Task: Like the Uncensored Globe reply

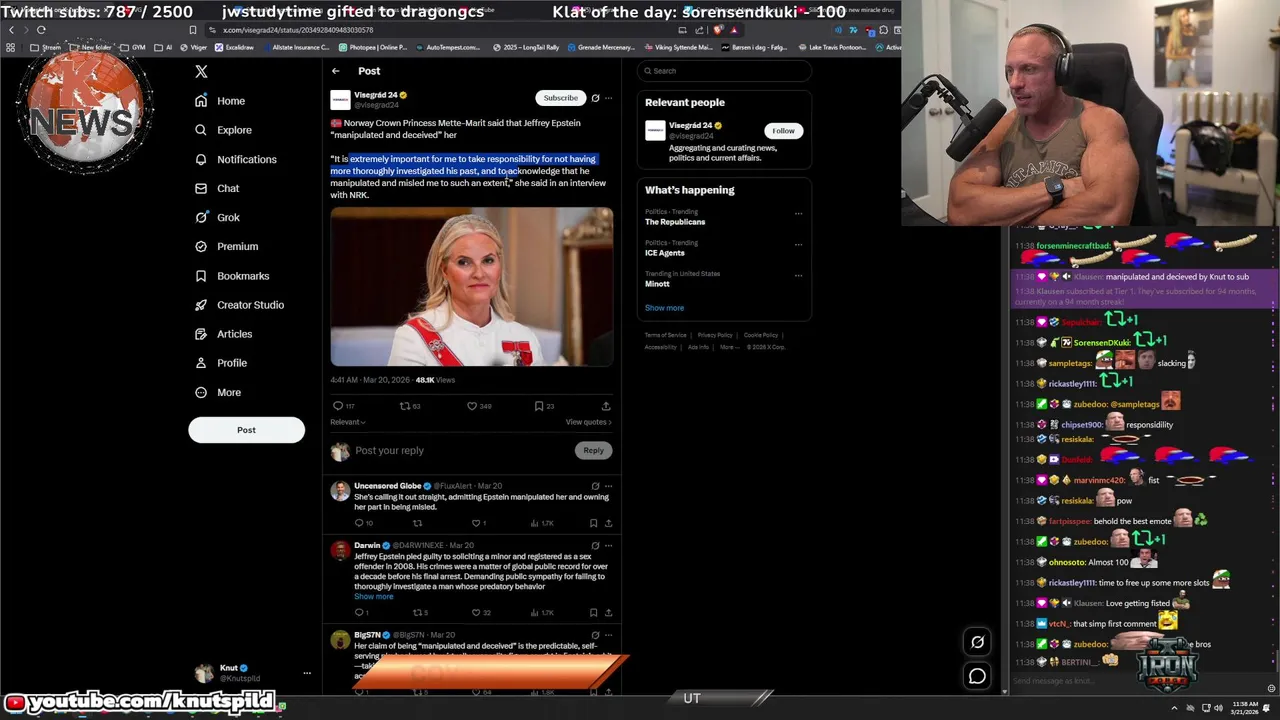Action: coord(476,523)
